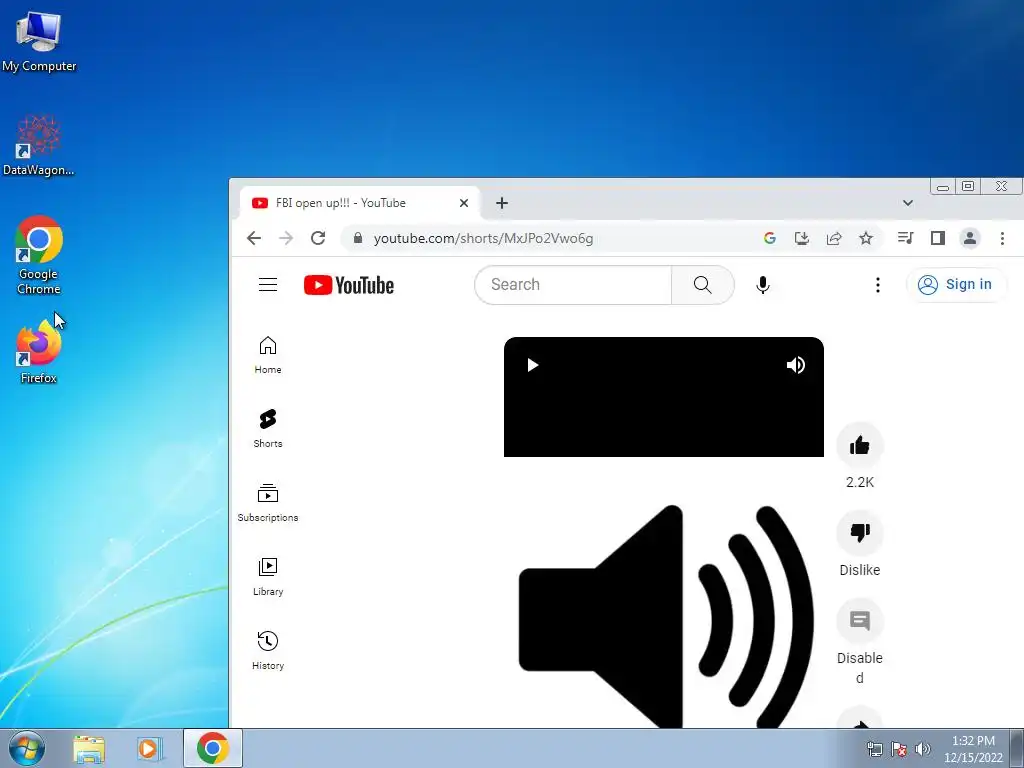Go forward in Chrome navigation
Screen dimensions: 1024x768
point(286,238)
